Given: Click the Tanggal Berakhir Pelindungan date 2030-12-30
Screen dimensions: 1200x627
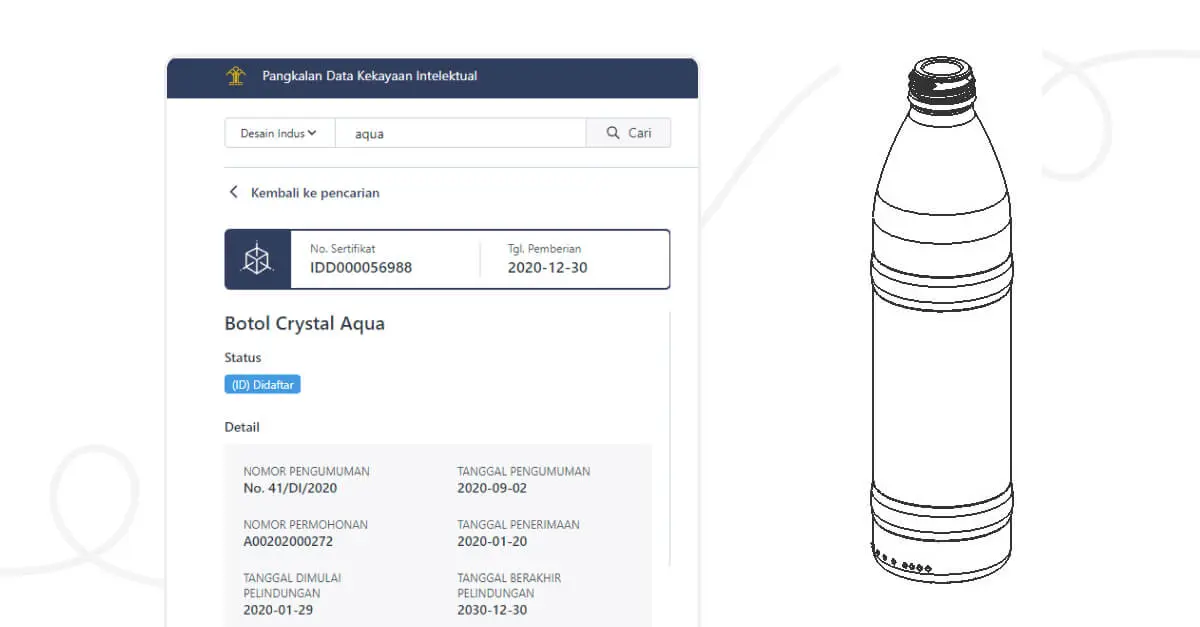Looking at the screenshot, I should [492, 610].
